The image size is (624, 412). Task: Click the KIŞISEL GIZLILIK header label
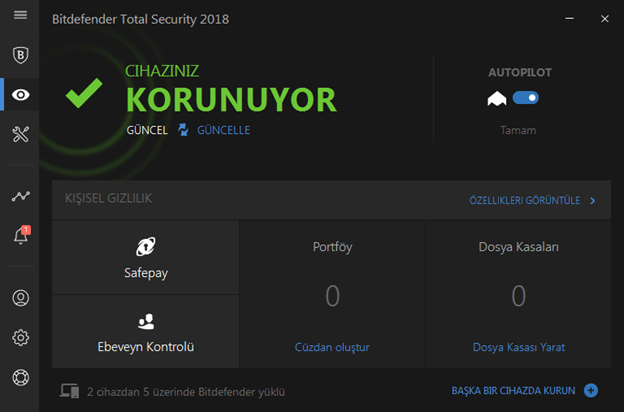tap(108, 198)
